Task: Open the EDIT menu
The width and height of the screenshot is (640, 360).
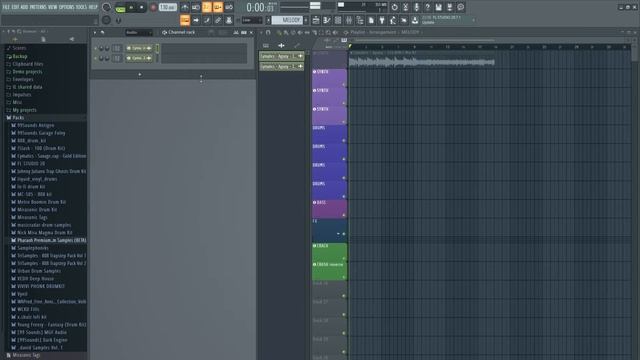Action: point(15,7)
